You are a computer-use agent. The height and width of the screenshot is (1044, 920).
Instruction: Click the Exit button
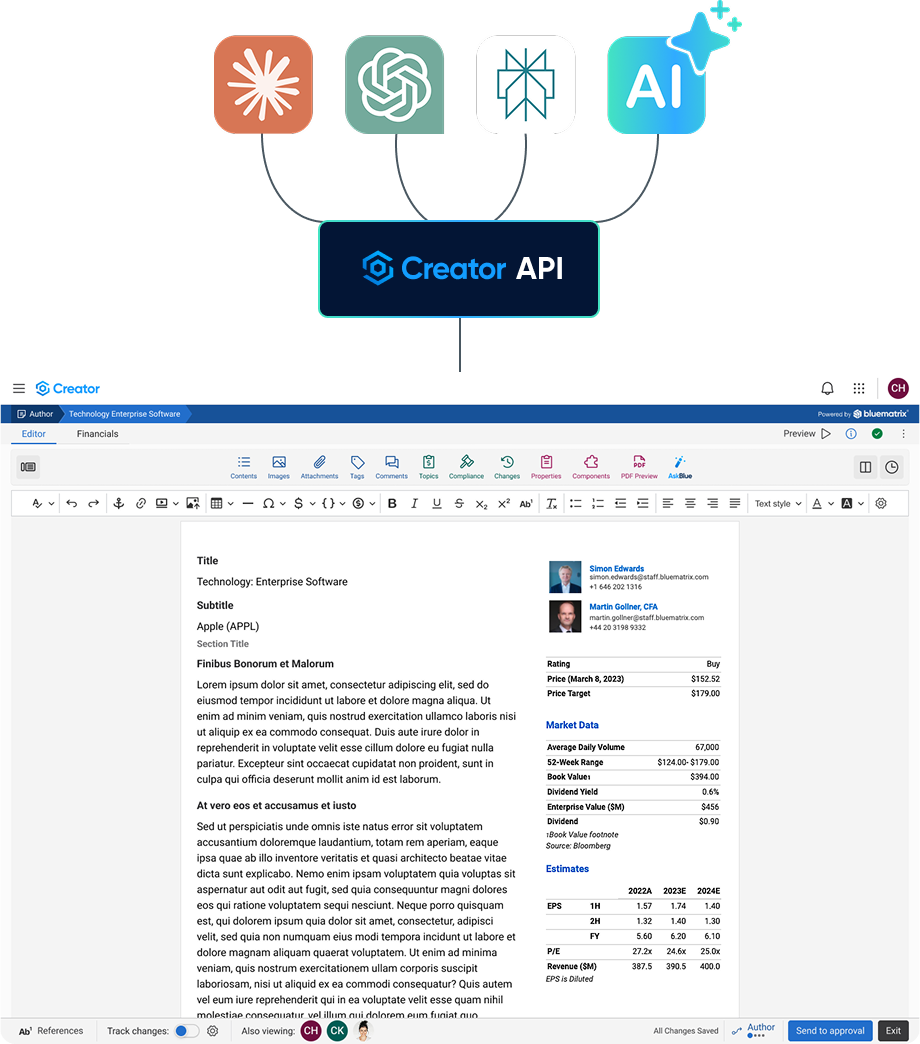click(x=893, y=1031)
